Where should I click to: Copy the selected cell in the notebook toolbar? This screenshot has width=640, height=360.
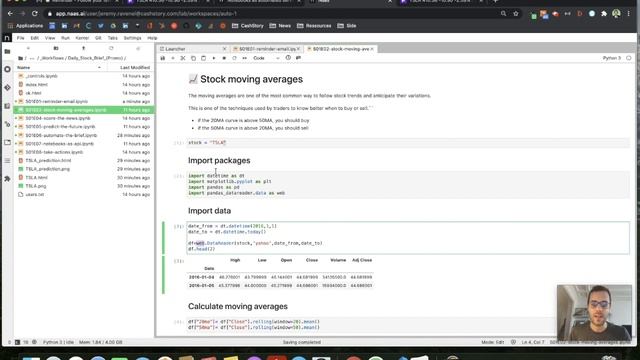click(193, 58)
